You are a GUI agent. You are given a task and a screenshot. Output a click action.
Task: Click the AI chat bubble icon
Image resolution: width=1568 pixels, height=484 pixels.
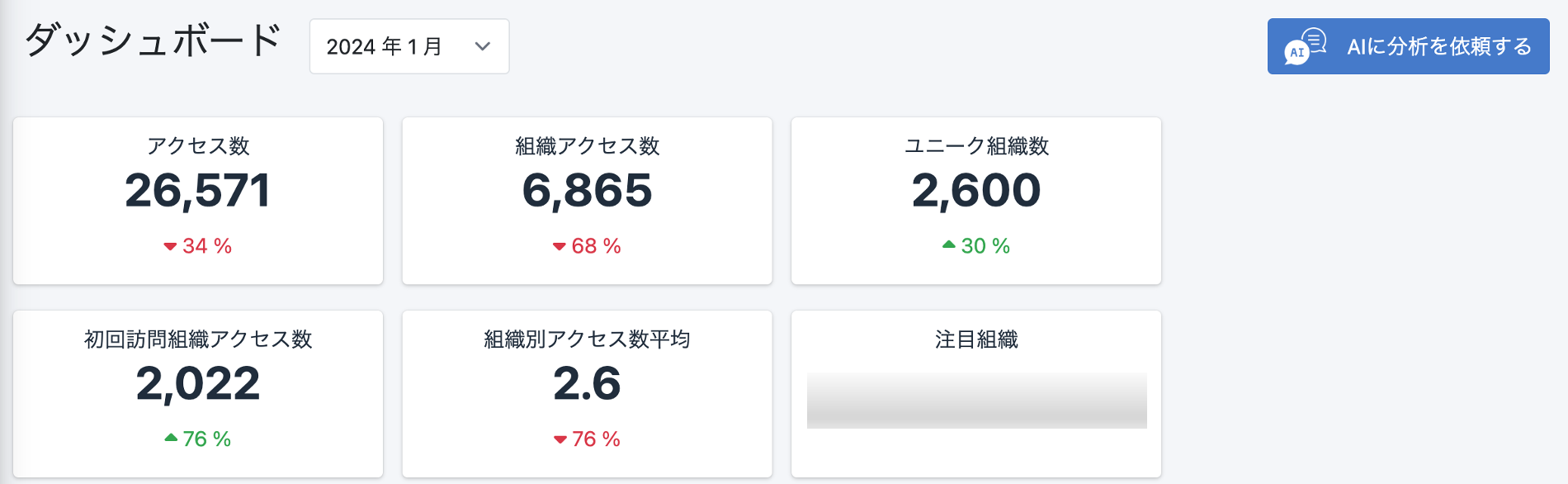(x=1306, y=46)
